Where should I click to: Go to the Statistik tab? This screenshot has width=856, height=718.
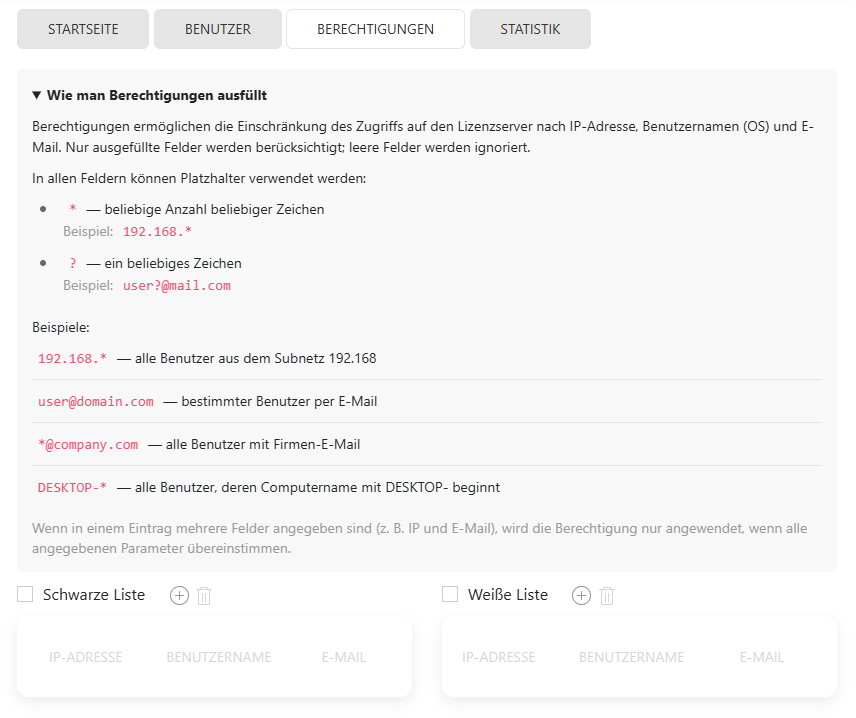[x=530, y=29]
